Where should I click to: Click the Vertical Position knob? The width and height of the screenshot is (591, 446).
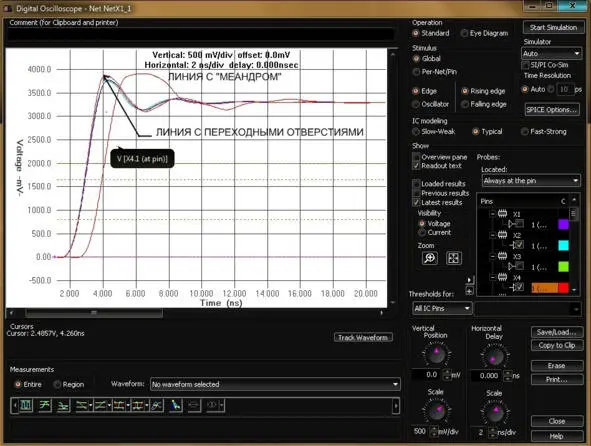click(x=436, y=354)
